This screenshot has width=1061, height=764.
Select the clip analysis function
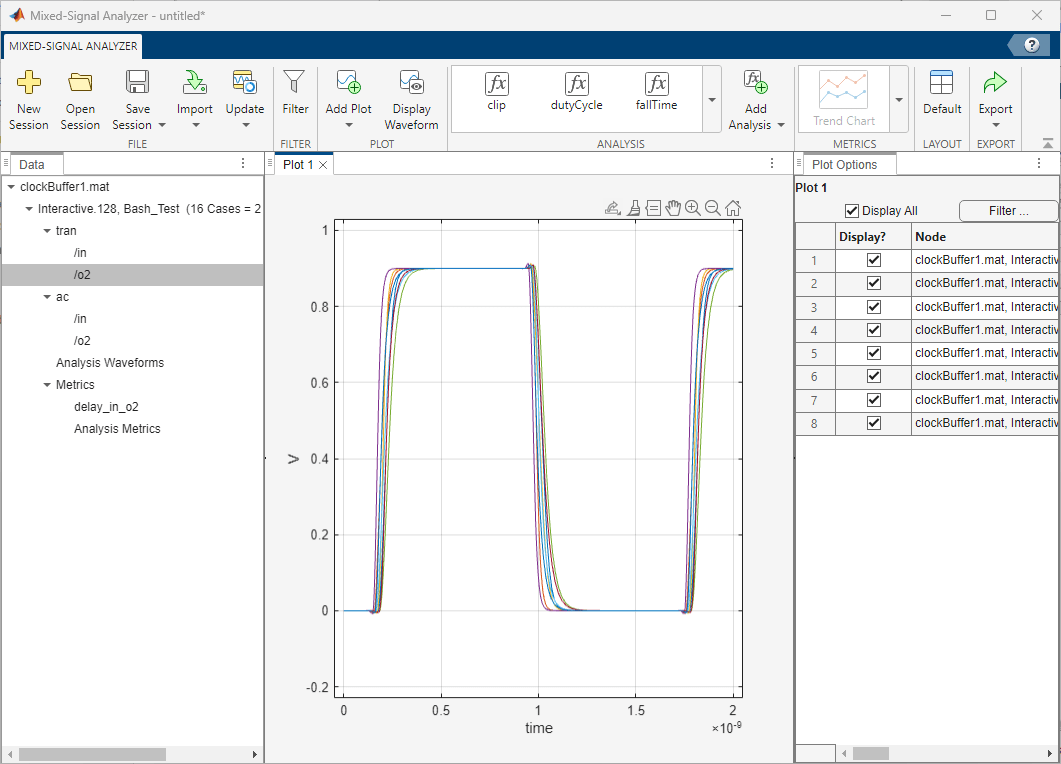(496, 94)
